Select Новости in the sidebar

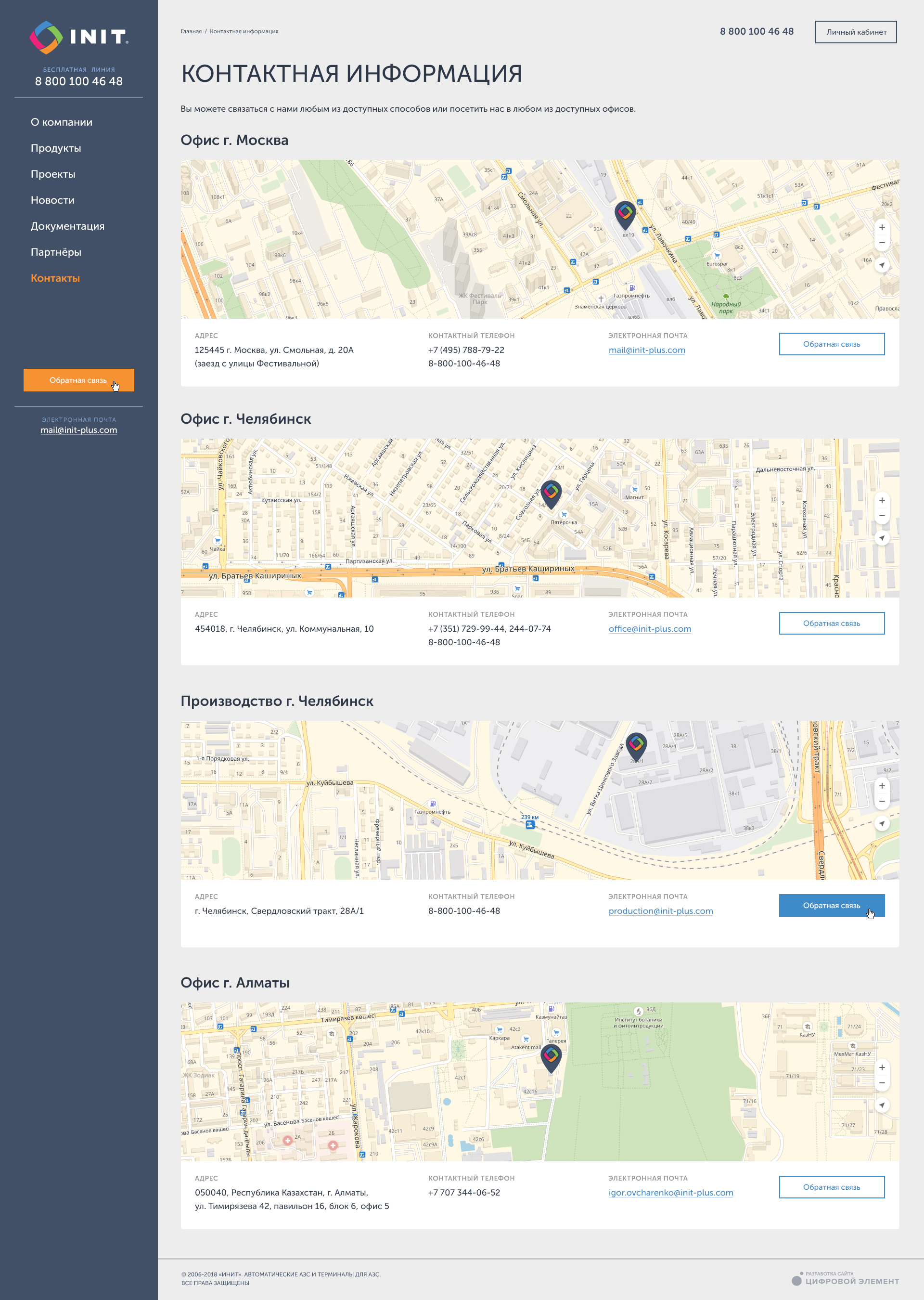pyautogui.click(x=52, y=200)
